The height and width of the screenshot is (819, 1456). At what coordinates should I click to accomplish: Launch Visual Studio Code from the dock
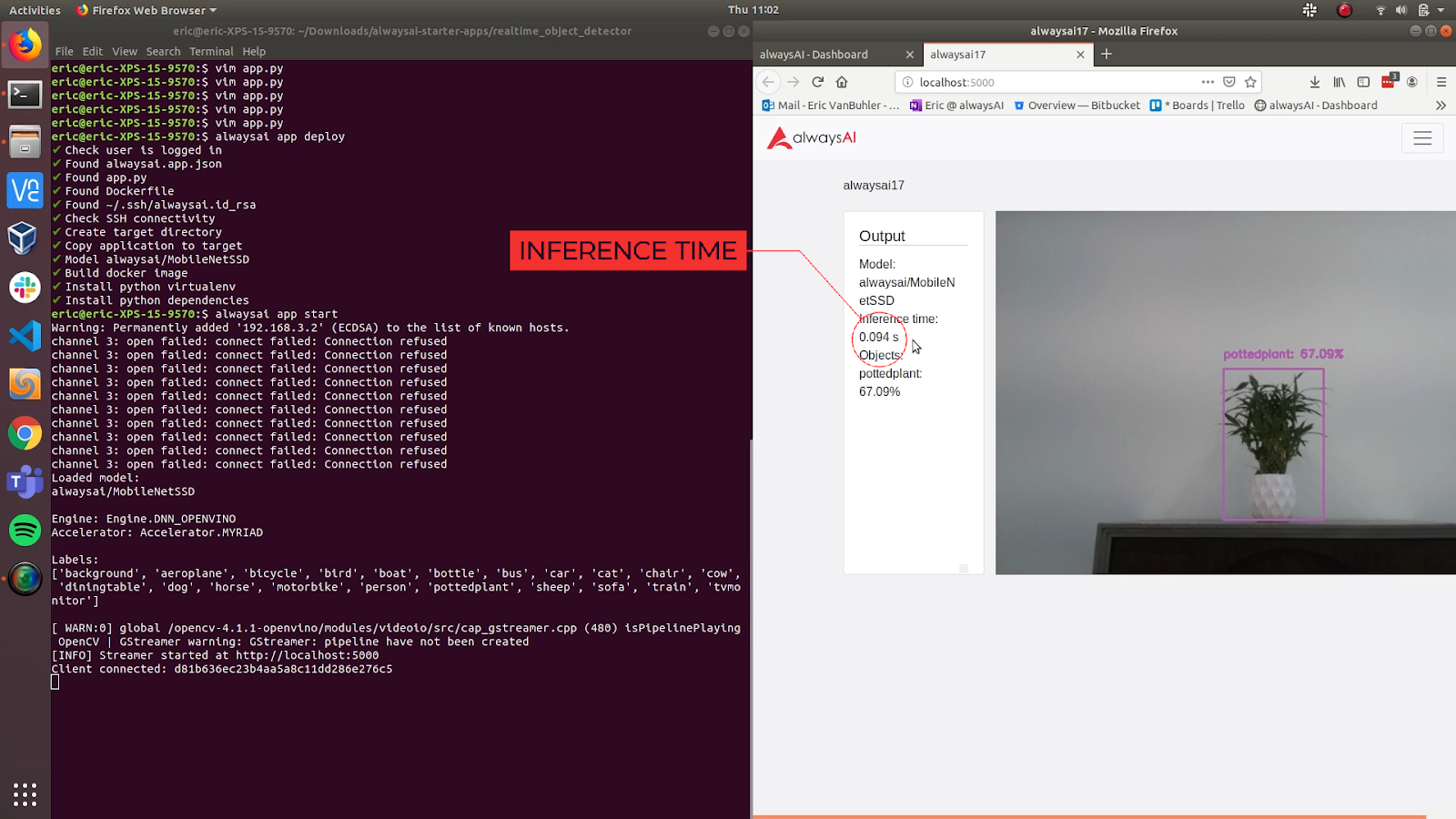25,336
